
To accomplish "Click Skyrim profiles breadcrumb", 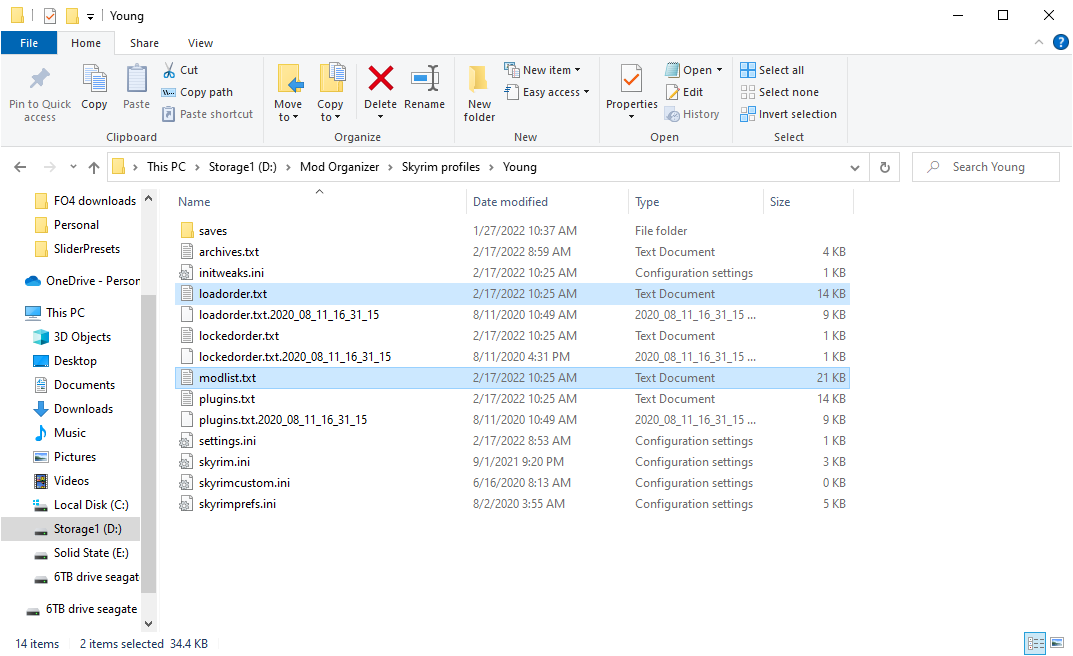I will [x=441, y=167].
